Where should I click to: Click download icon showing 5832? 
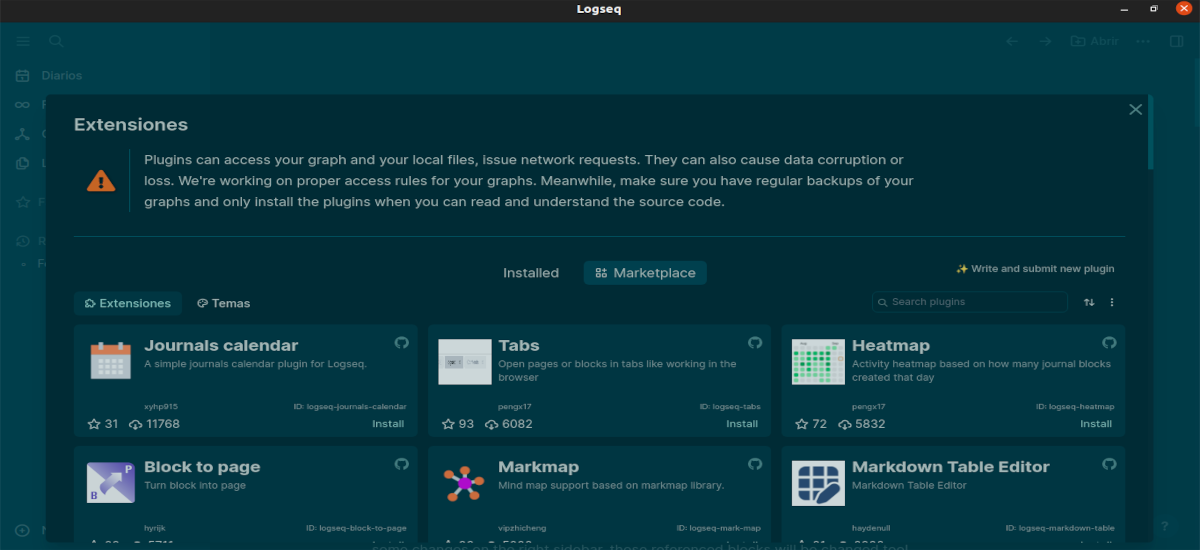point(845,424)
